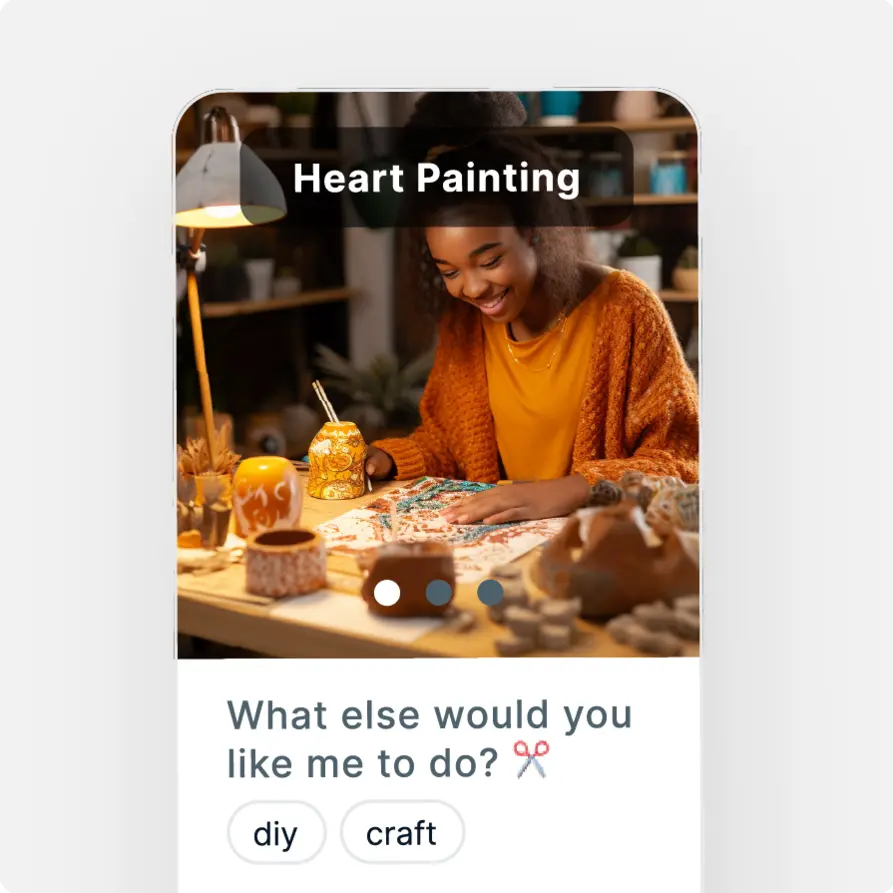Click the orange glowing candle jar

pos(267,494)
